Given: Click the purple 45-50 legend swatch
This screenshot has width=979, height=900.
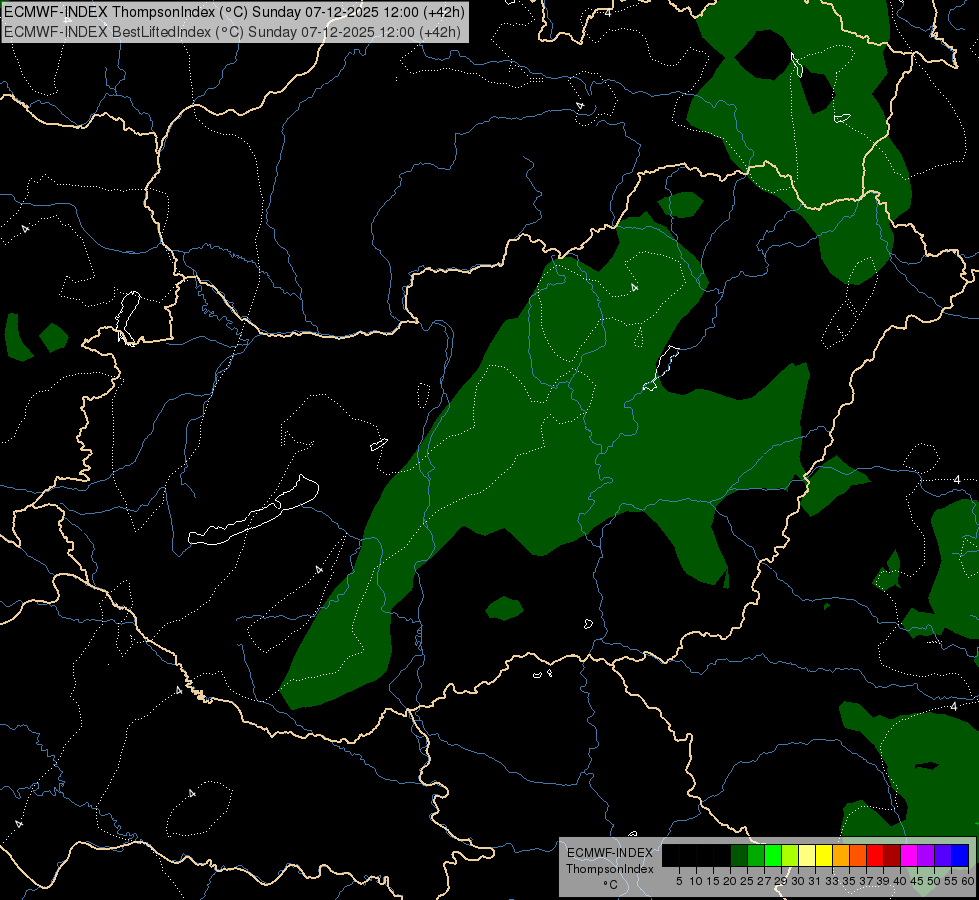Looking at the screenshot, I should point(926,855).
